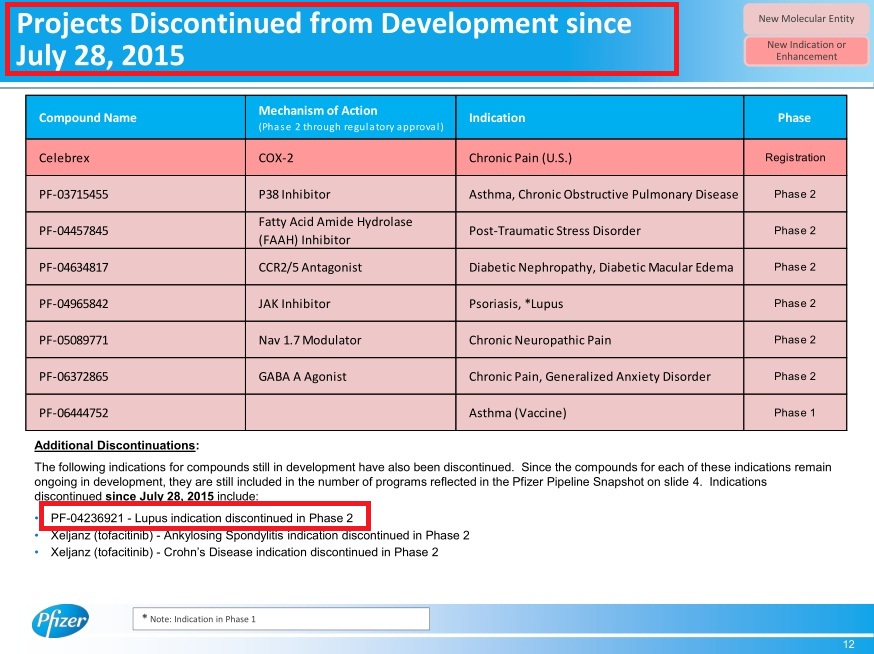The image size is (874, 654).
Task: Select compound cell 'PF-05089771'
Action: click(x=135, y=340)
